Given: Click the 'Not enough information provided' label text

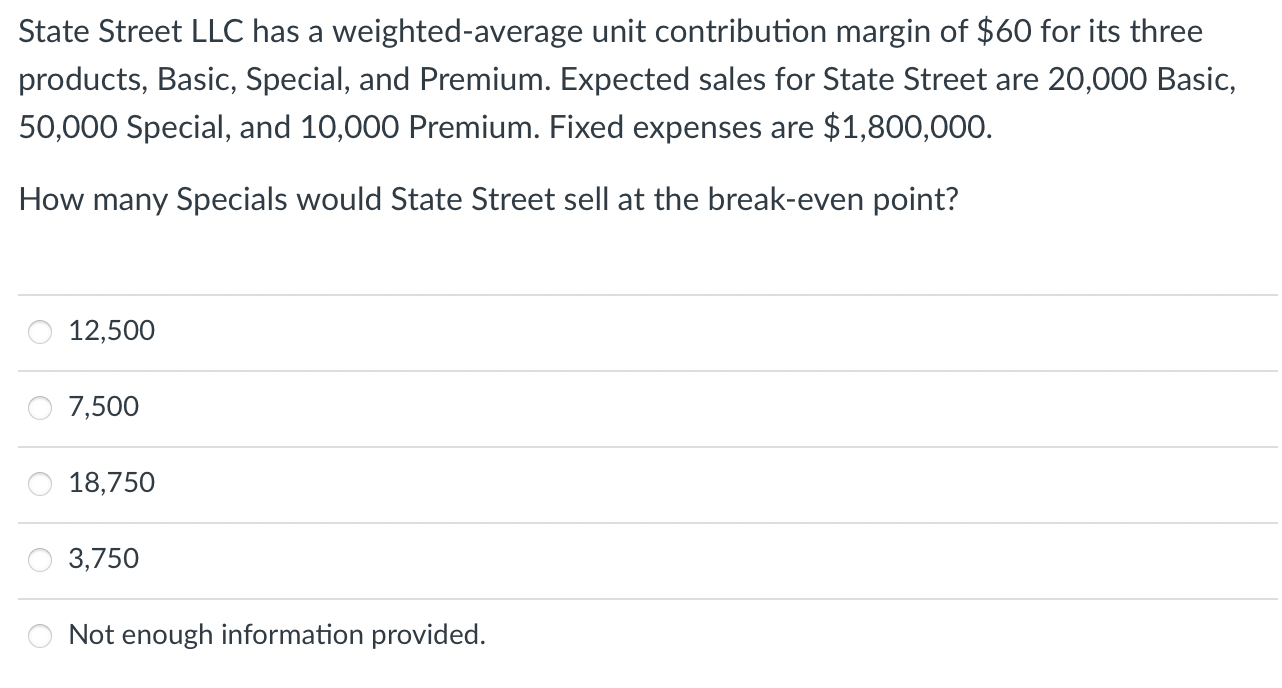Looking at the screenshot, I should coord(276,634).
